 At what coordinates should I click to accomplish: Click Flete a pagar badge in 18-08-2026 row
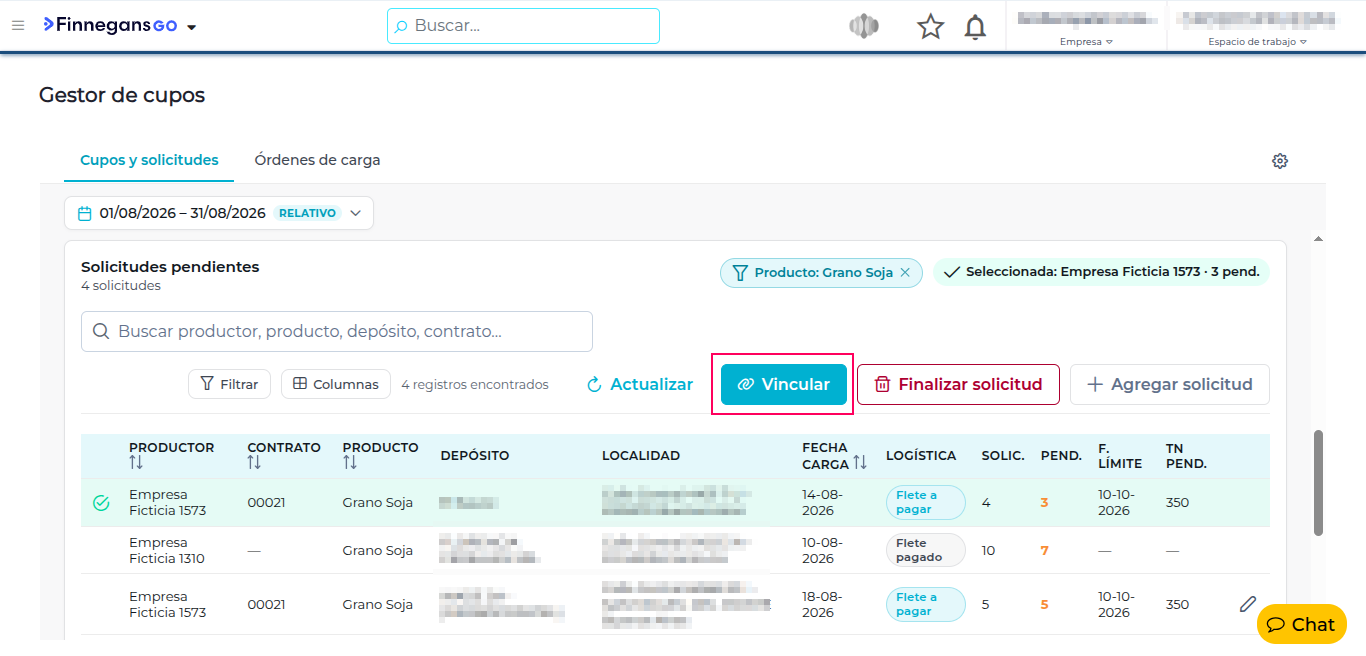pyautogui.click(x=925, y=604)
